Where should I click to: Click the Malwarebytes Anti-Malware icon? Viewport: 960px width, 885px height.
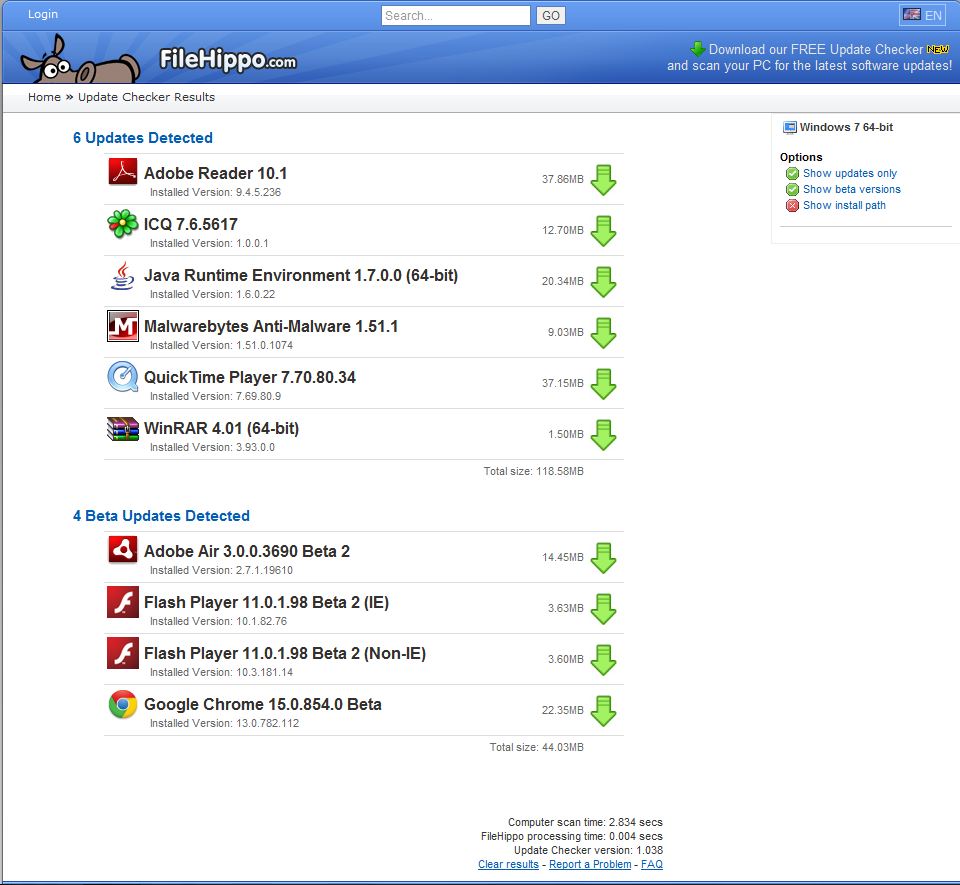point(122,326)
